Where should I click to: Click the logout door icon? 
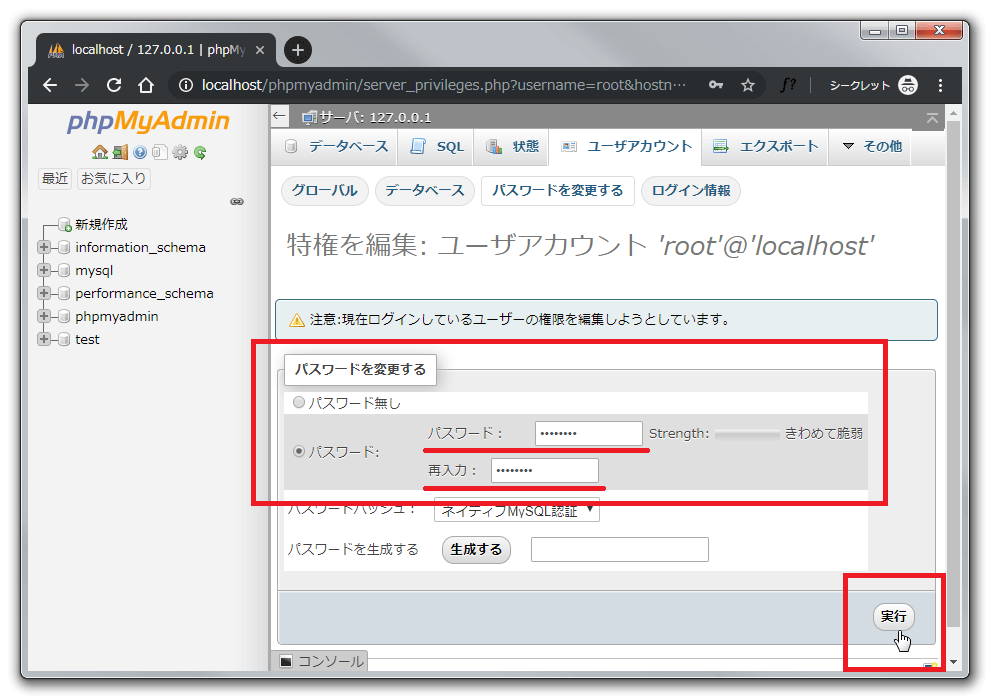pyautogui.click(x=120, y=153)
